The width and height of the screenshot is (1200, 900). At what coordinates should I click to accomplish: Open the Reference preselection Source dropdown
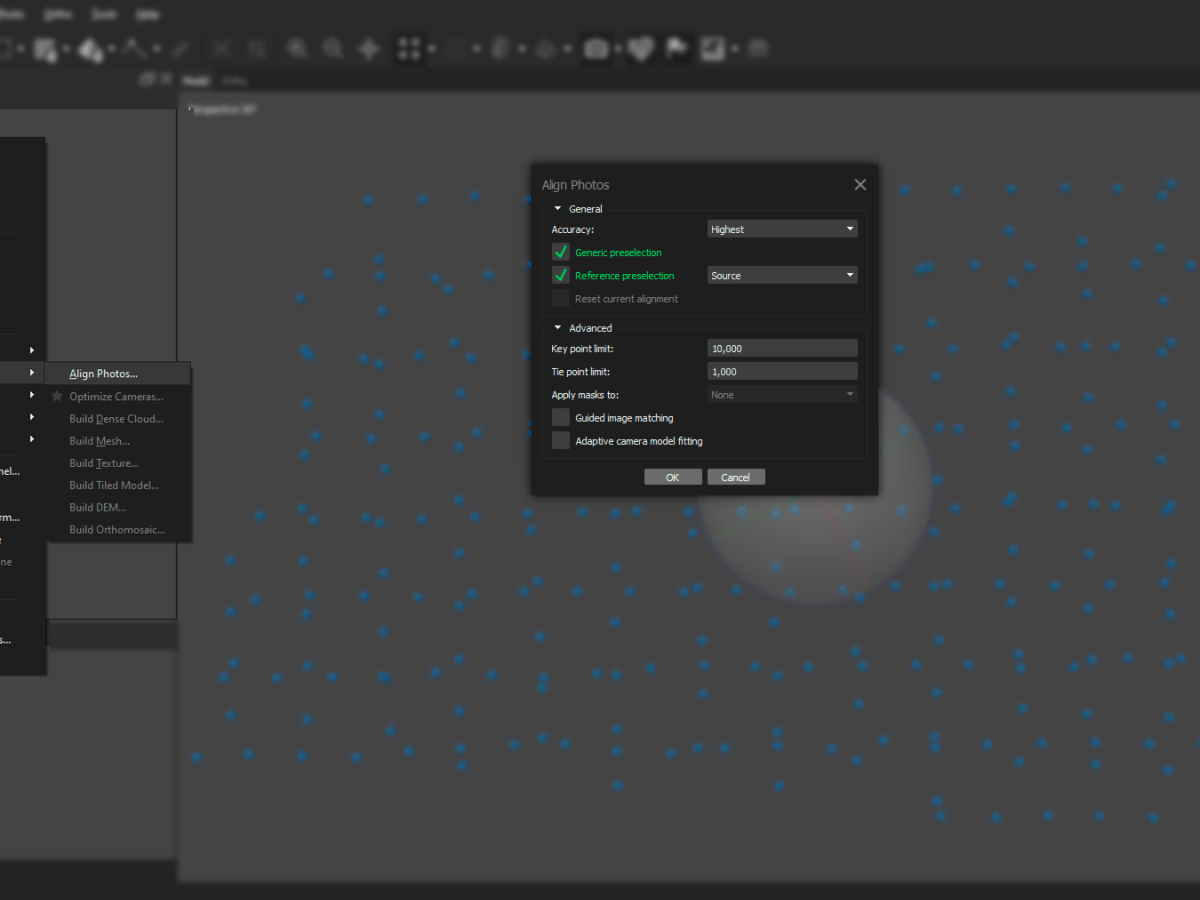click(x=782, y=275)
